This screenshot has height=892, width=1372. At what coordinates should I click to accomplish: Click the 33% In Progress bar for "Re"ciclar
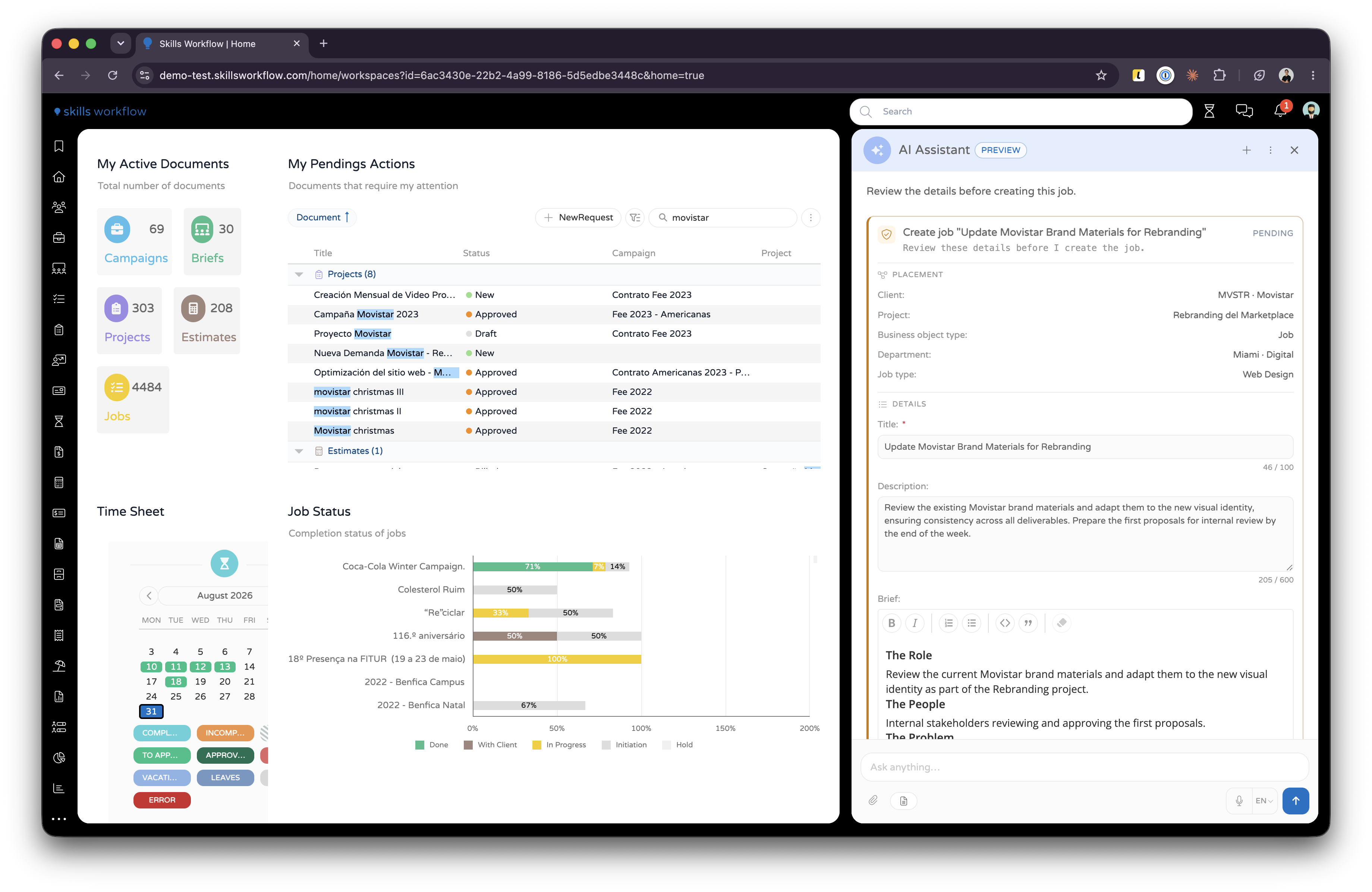[x=500, y=612]
